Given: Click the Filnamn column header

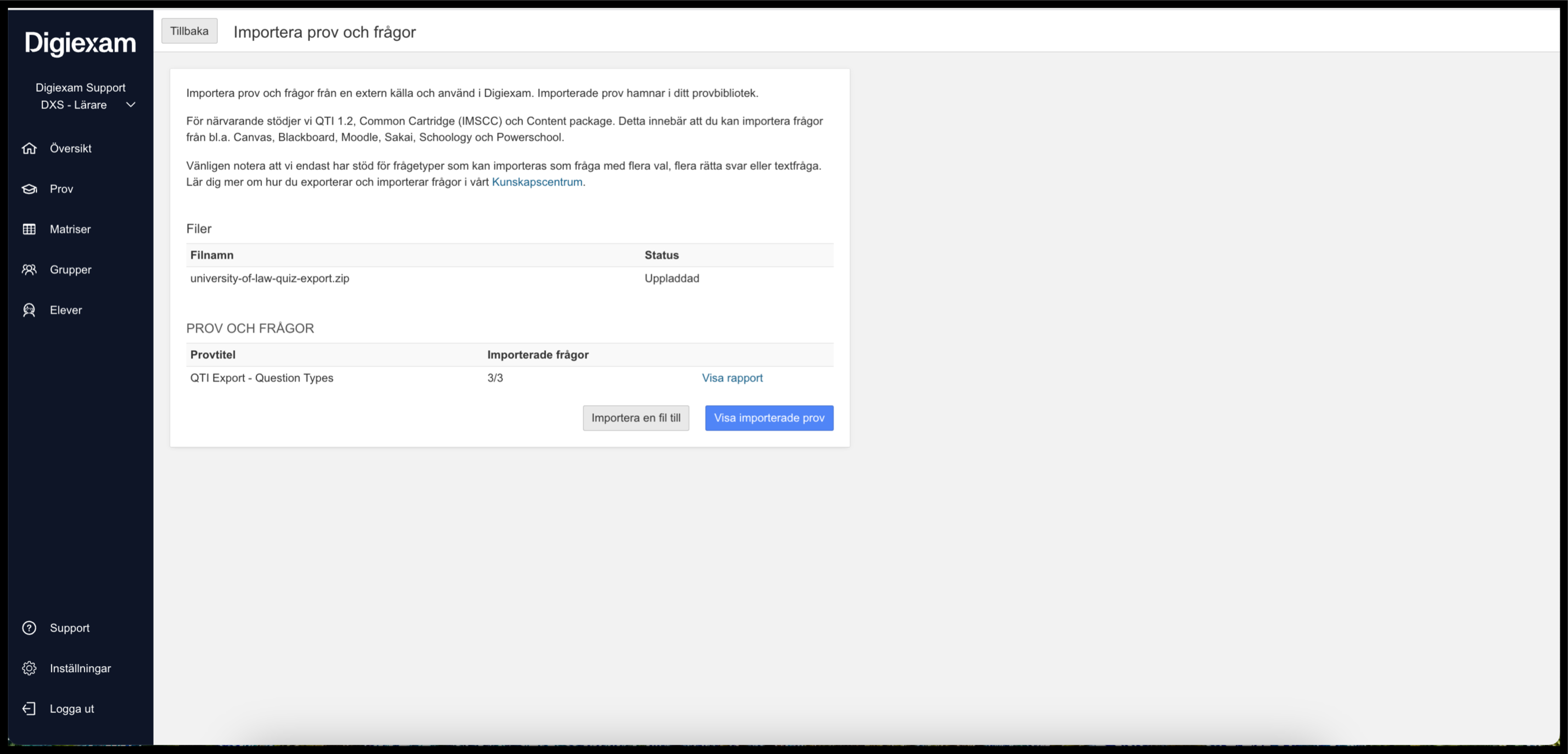Looking at the screenshot, I should click(212, 255).
